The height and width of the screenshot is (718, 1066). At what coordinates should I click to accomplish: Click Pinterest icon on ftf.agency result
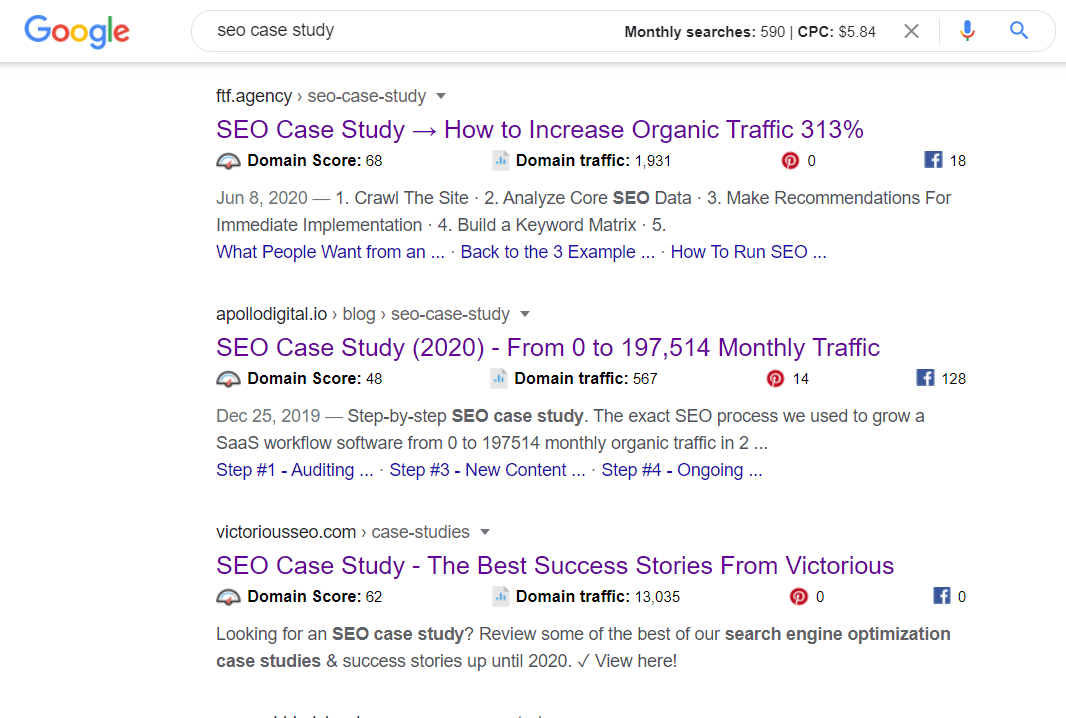point(790,160)
